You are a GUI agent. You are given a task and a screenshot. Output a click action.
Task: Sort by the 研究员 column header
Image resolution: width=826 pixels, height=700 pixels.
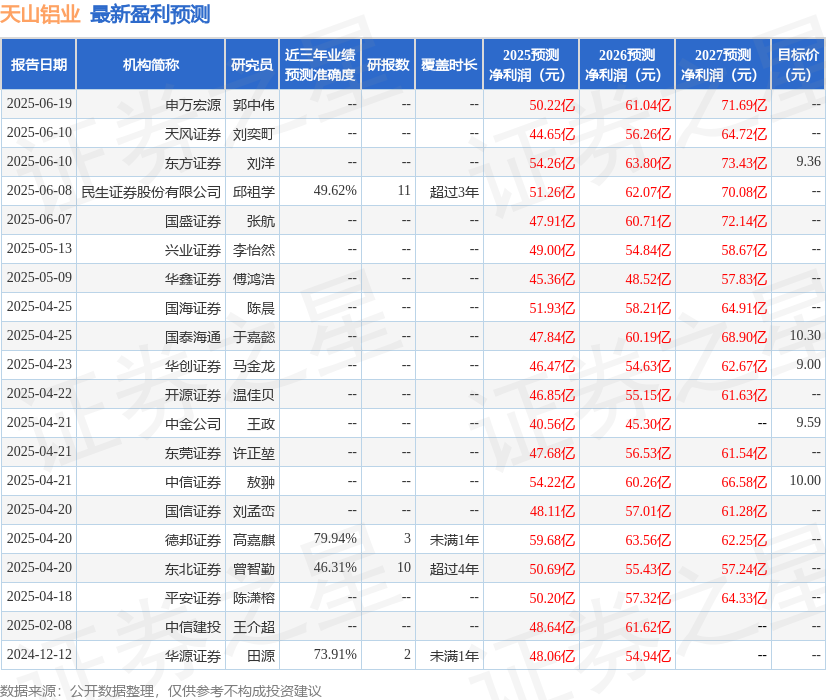(252, 63)
